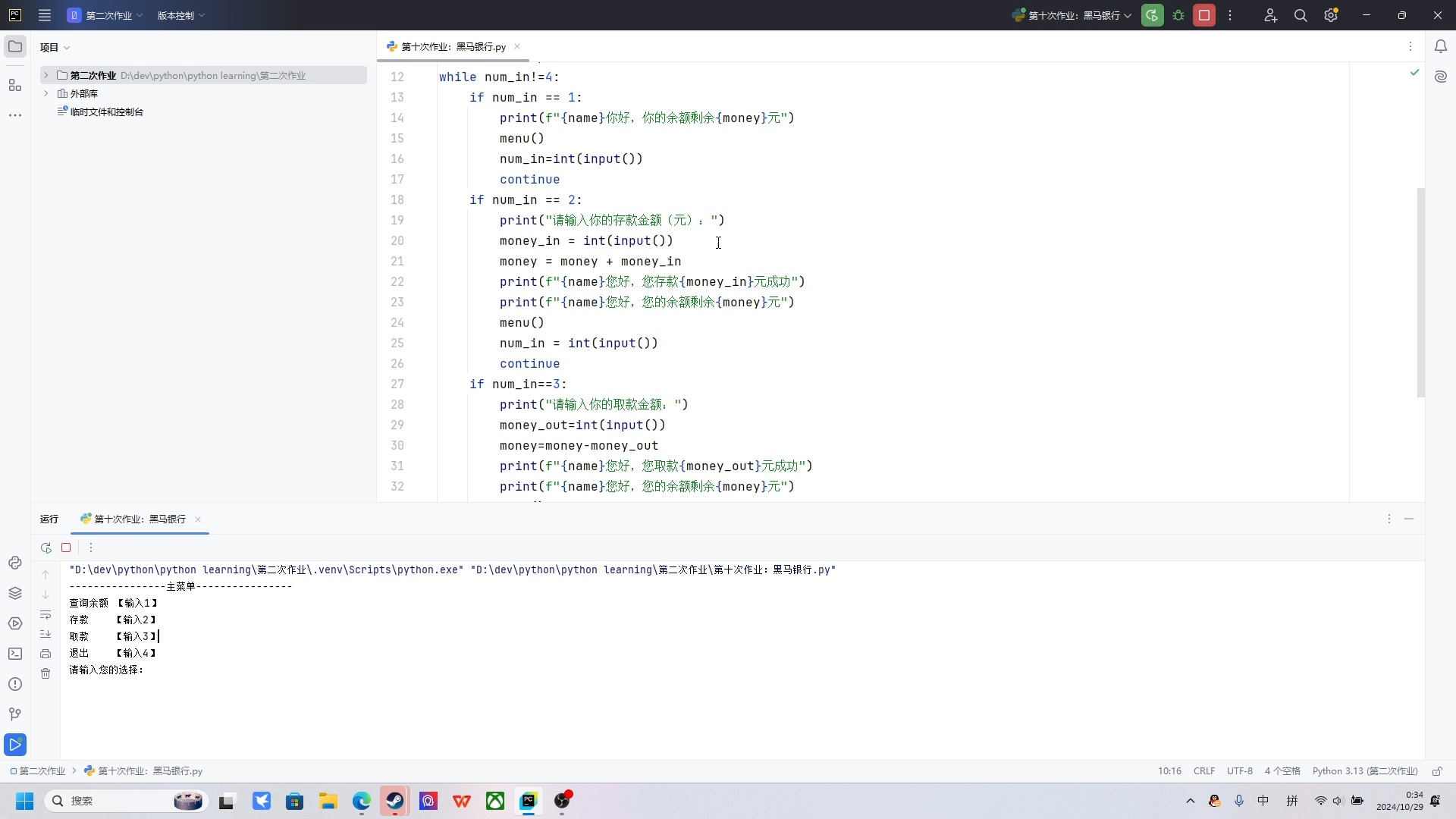This screenshot has height=819, width=1456.
Task: Hide the Run tool window
Action: coord(1409,519)
